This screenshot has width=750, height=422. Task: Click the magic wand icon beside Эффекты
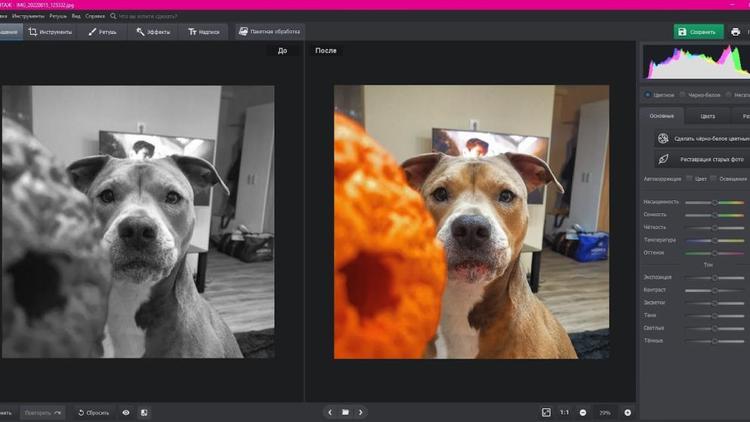tap(140, 32)
